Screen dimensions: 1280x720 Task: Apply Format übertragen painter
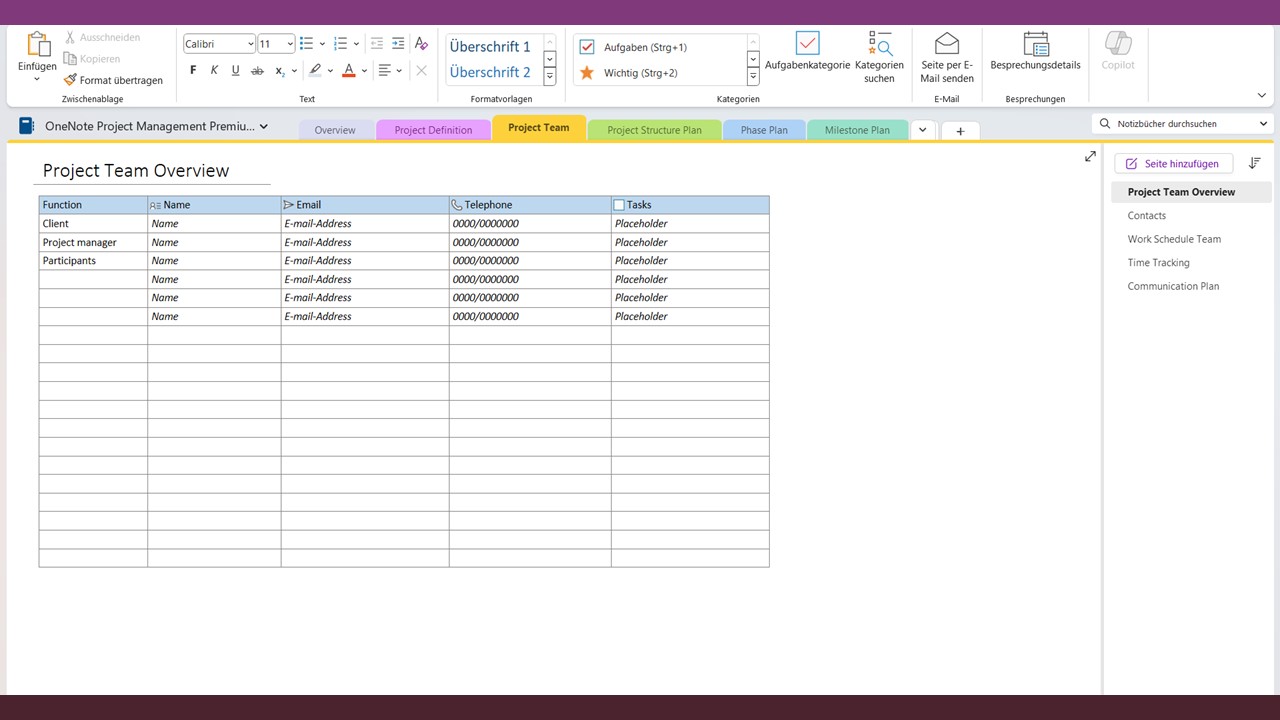click(x=113, y=80)
